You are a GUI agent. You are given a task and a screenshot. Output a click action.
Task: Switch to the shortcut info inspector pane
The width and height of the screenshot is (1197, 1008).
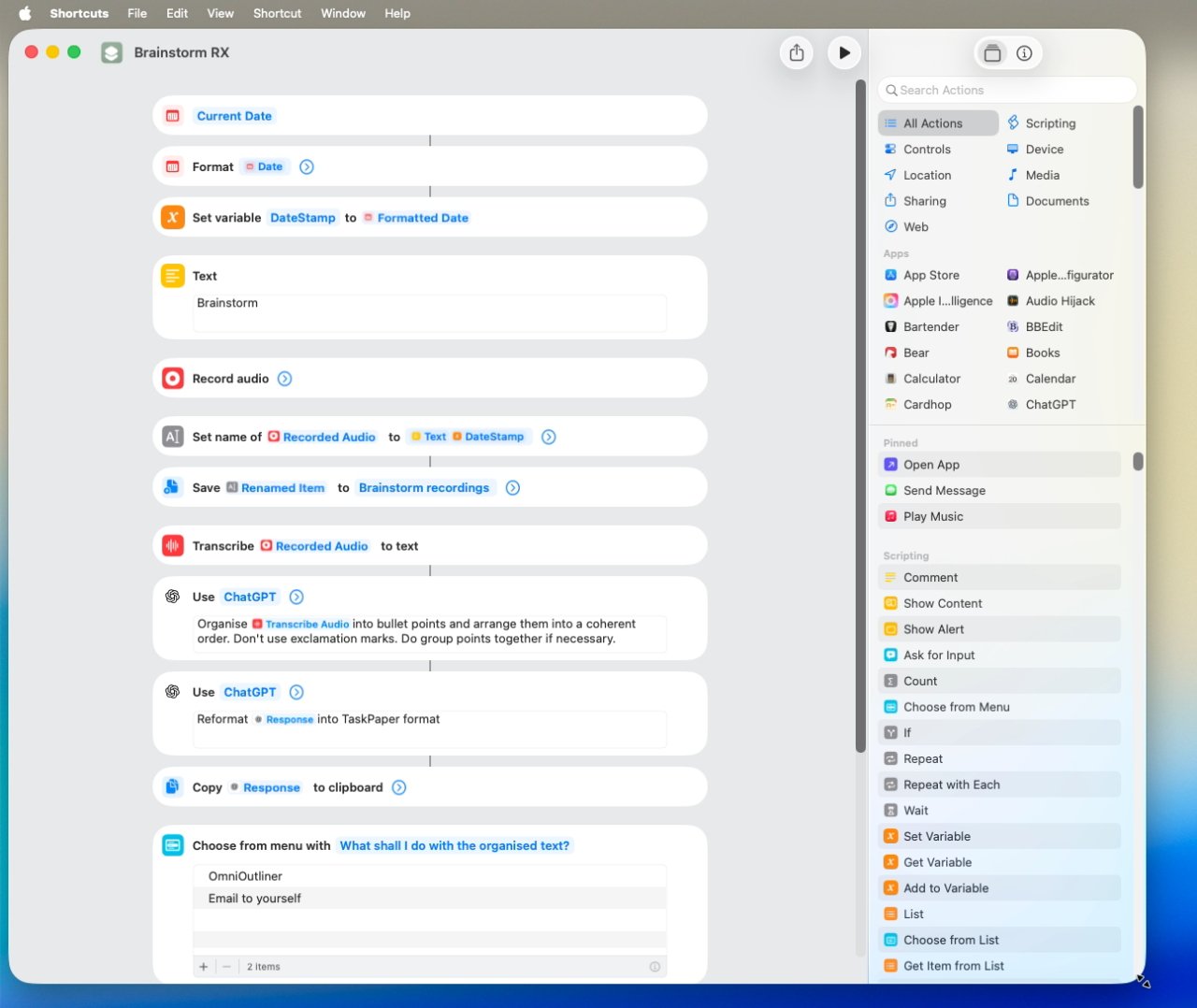(1025, 53)
